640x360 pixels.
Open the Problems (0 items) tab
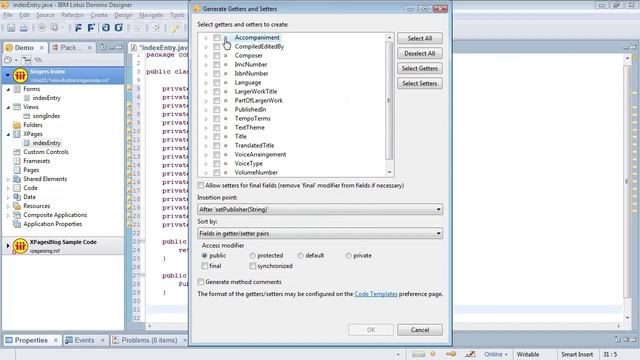149,340
